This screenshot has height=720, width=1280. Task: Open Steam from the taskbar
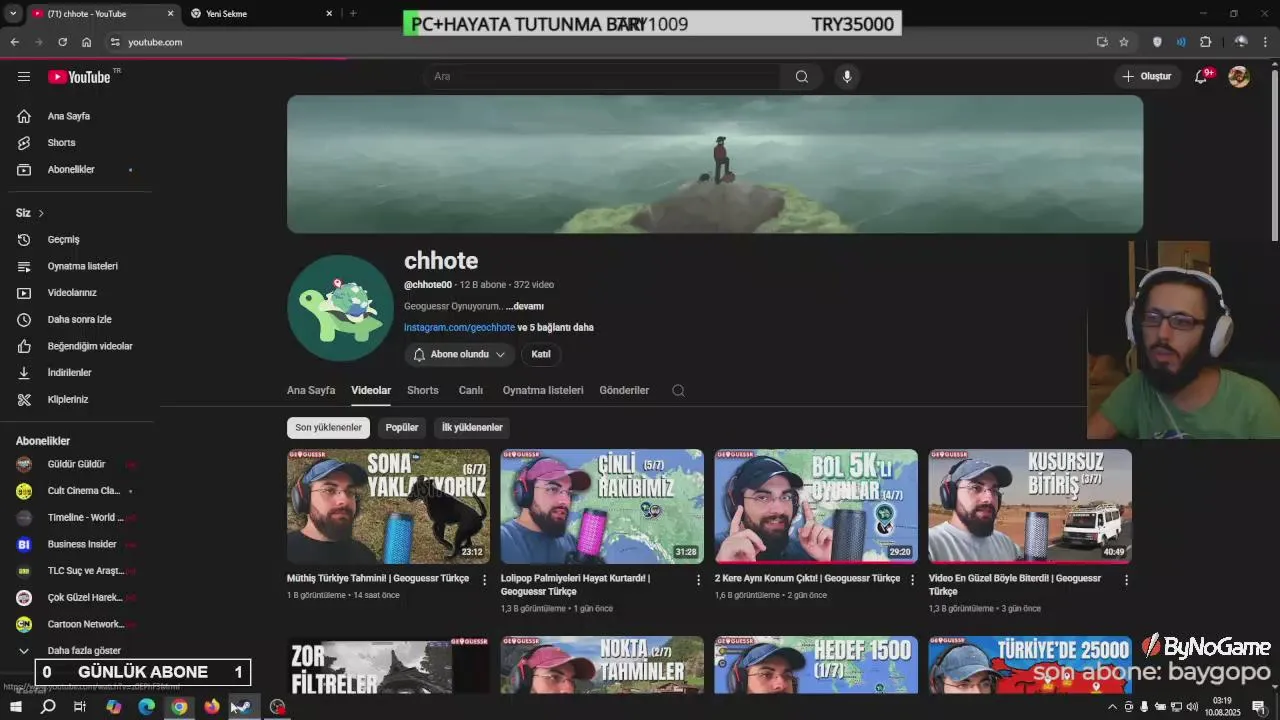(244, 707)
